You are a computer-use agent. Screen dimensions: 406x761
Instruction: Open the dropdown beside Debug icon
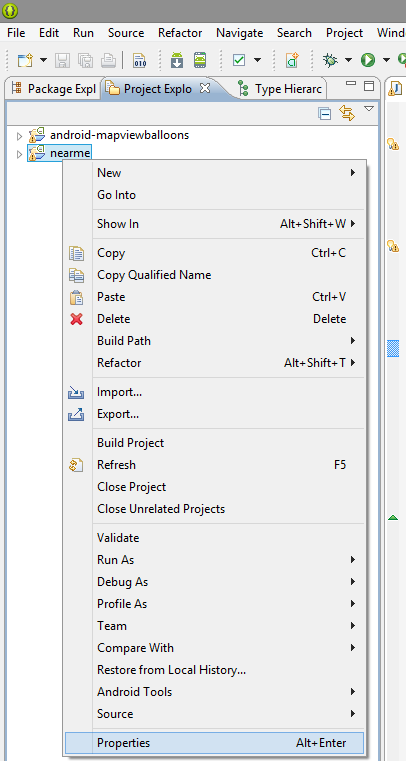[348, 60]
